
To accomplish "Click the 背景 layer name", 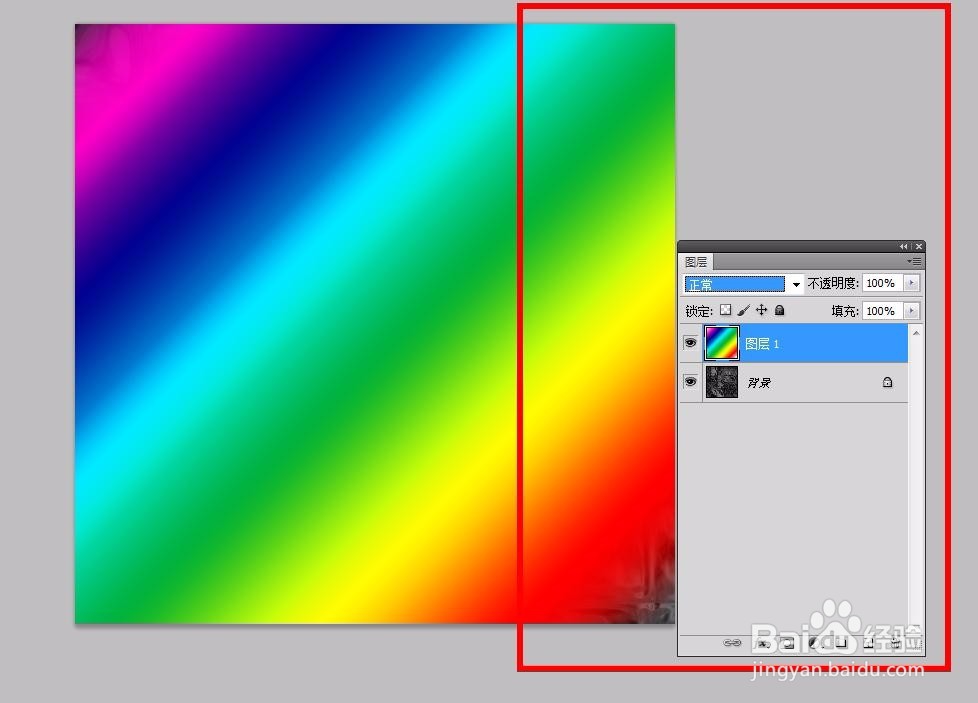I will coord(758,382).
